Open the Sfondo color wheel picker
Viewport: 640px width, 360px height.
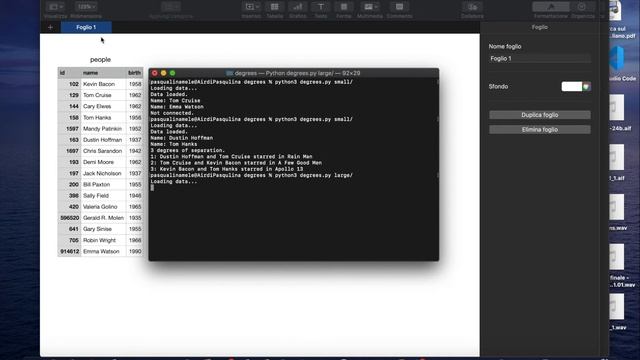[x=586, y=87]
